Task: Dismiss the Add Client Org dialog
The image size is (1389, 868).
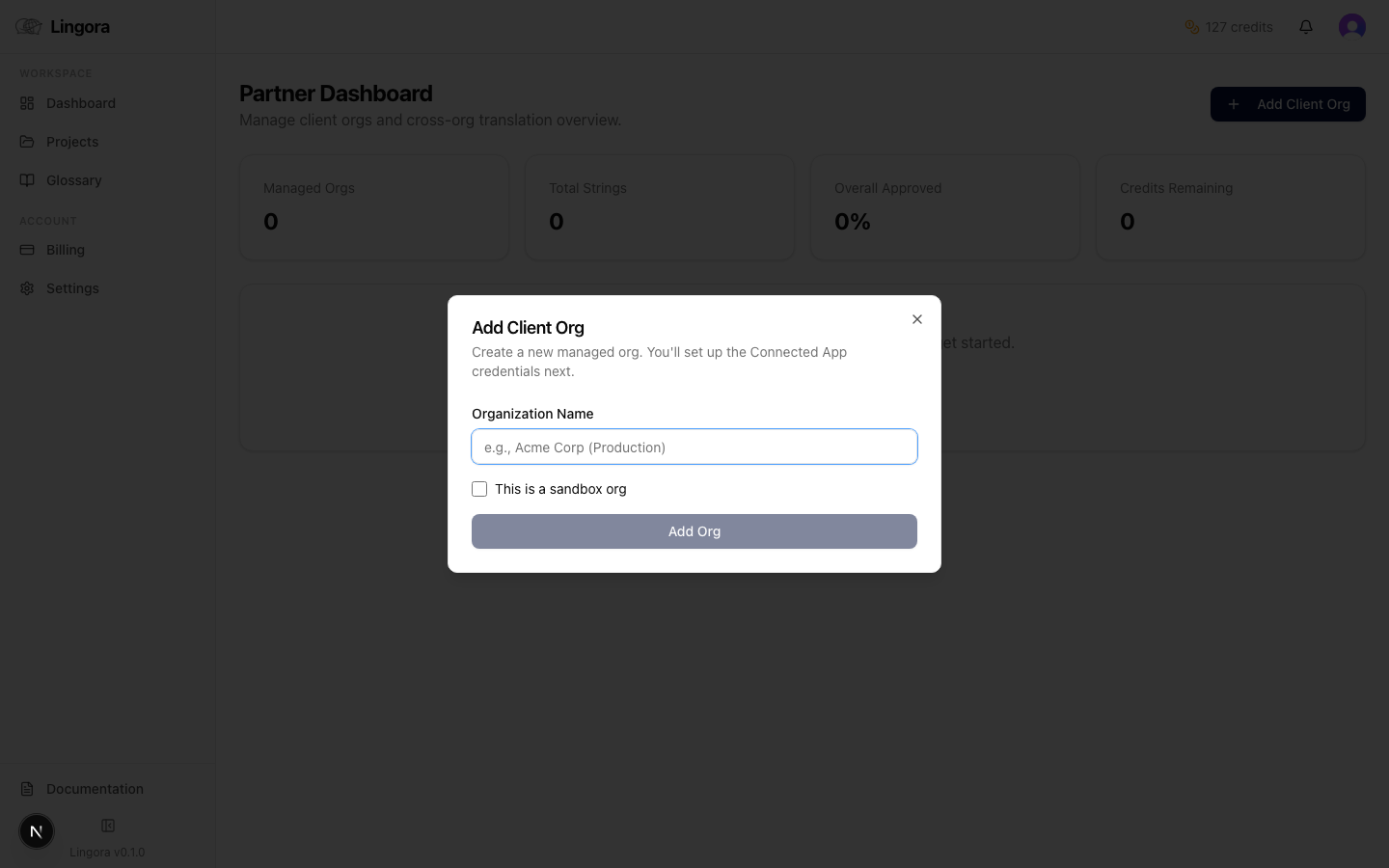Action: tap(916, 318)
